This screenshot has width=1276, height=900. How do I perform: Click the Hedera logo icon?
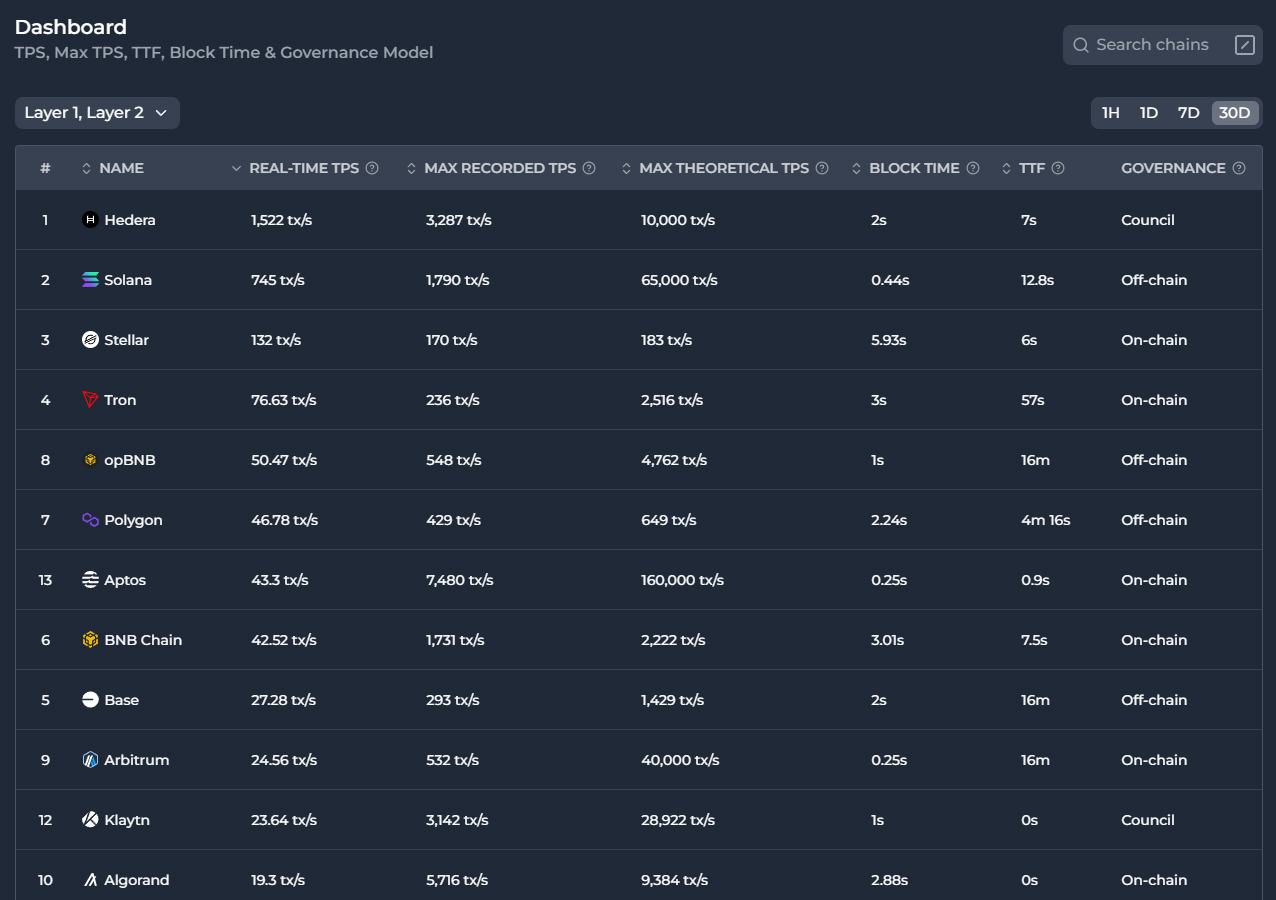[90, 220]
